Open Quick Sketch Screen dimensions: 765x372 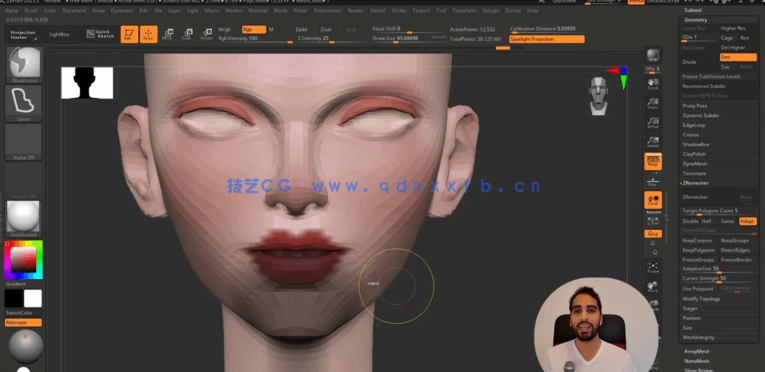click(x=100, y=34)
